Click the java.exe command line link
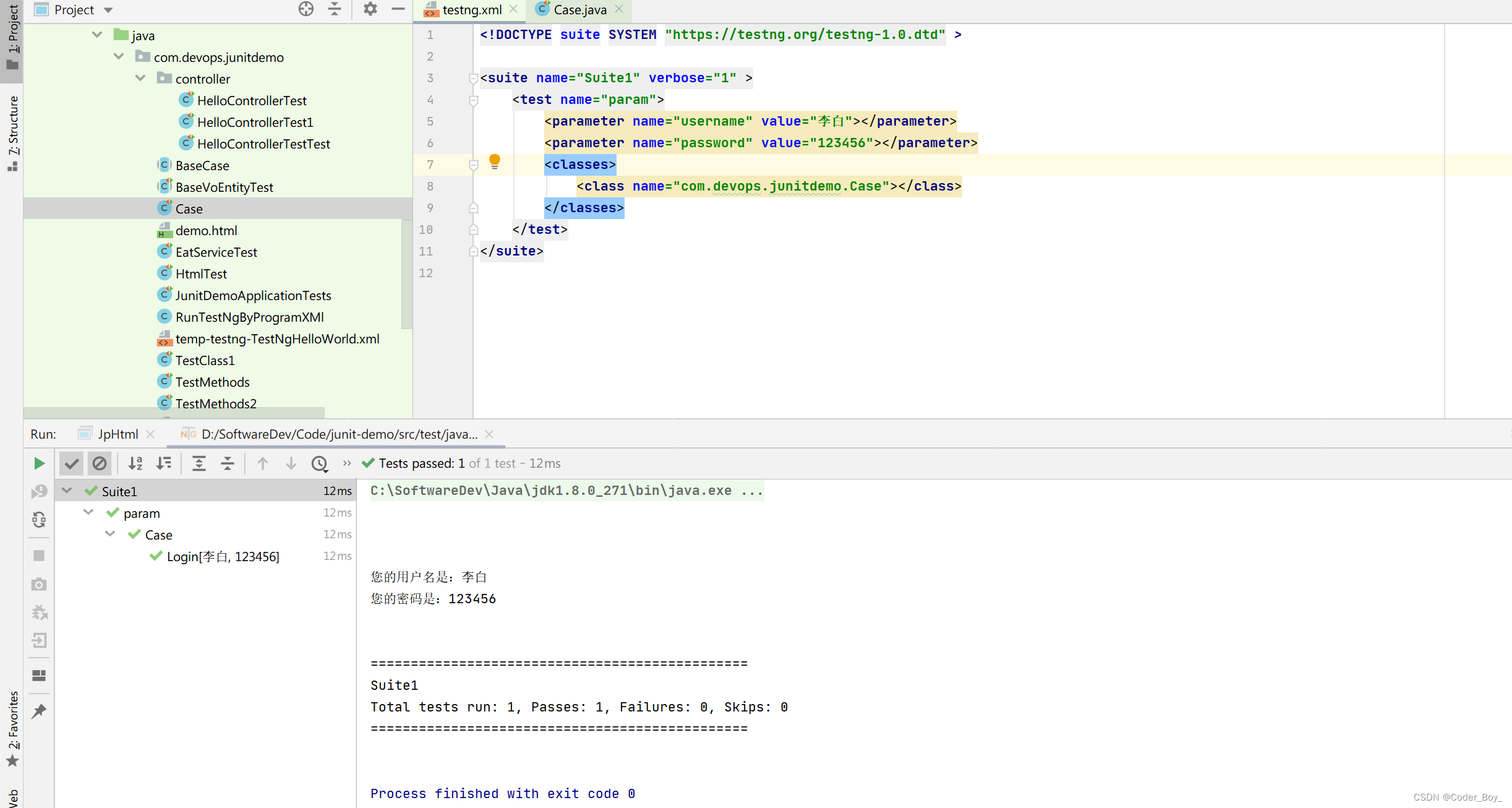Screen dimensions: 1512x808 click(x=566, y=491)
